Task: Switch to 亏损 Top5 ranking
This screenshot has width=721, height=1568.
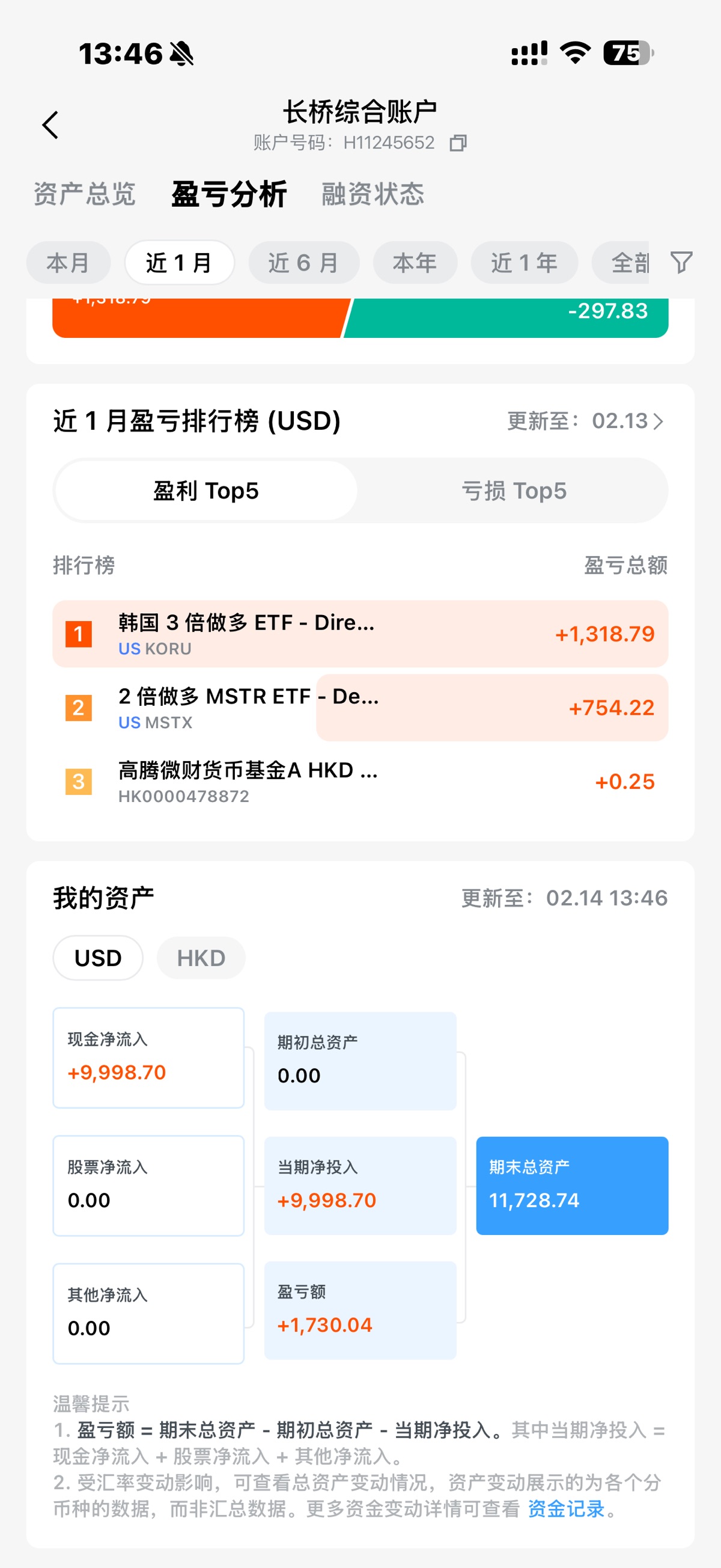Action: pos(514,491)
